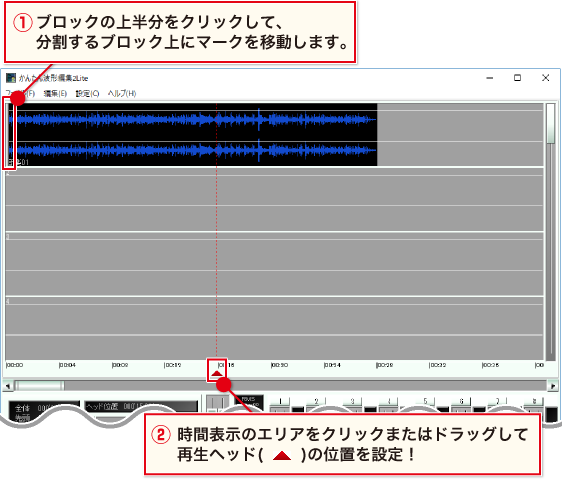Click the horizontal scrollbar left arrow

click(x=7, y=386)
